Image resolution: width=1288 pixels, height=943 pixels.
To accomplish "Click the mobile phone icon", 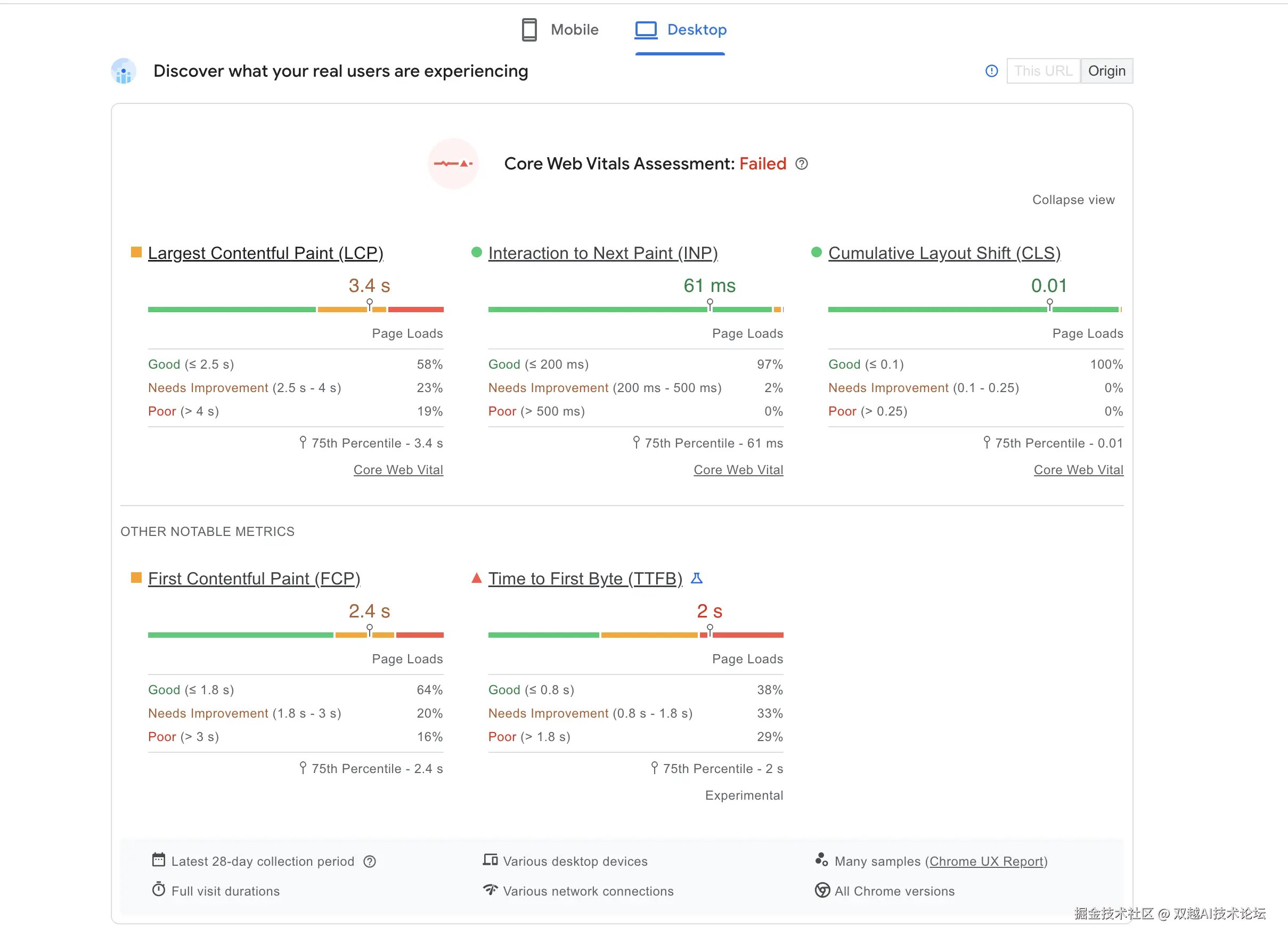I will pos(529,30).
